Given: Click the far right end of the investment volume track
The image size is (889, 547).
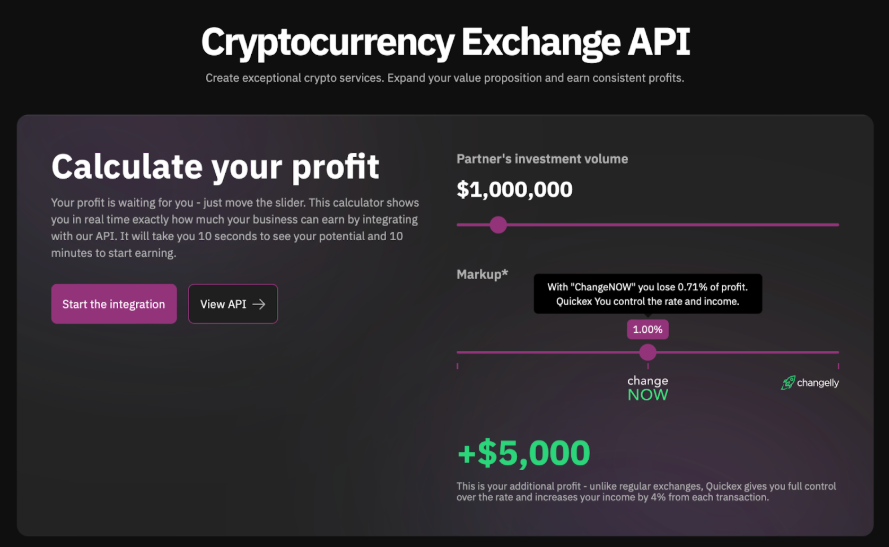Looking at the screenshot, I should [x=836, y=225].
